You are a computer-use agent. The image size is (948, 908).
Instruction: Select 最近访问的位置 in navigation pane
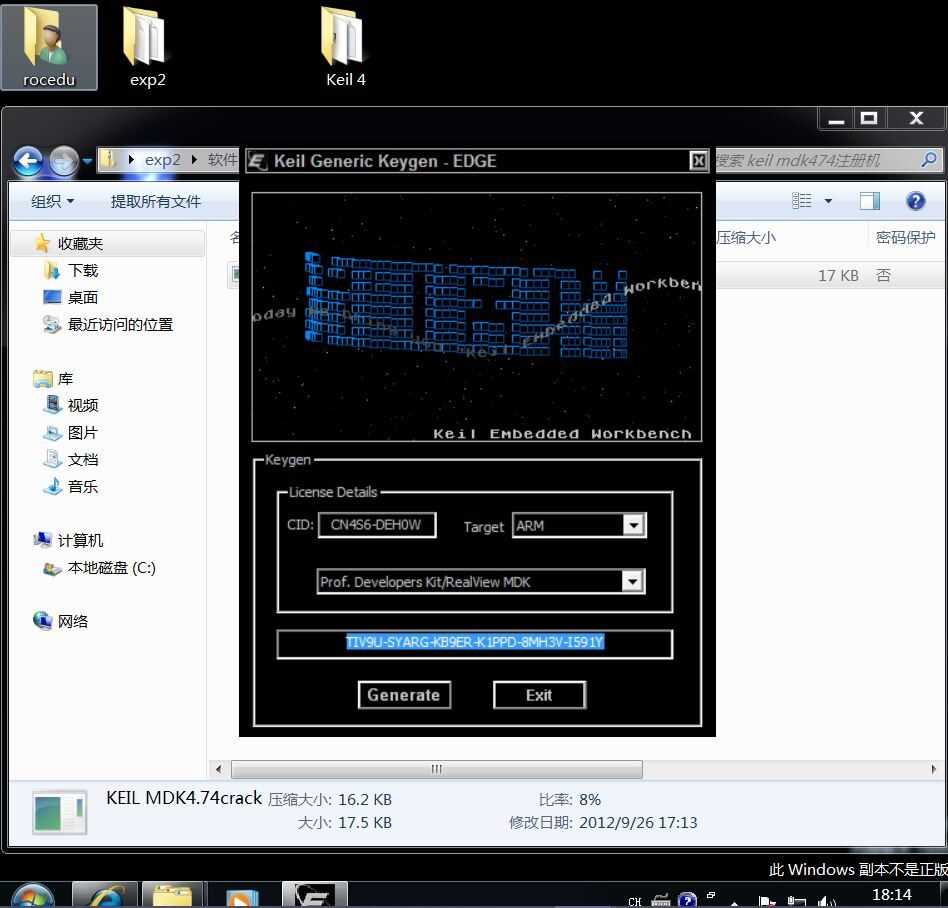[x=120, y=325]
